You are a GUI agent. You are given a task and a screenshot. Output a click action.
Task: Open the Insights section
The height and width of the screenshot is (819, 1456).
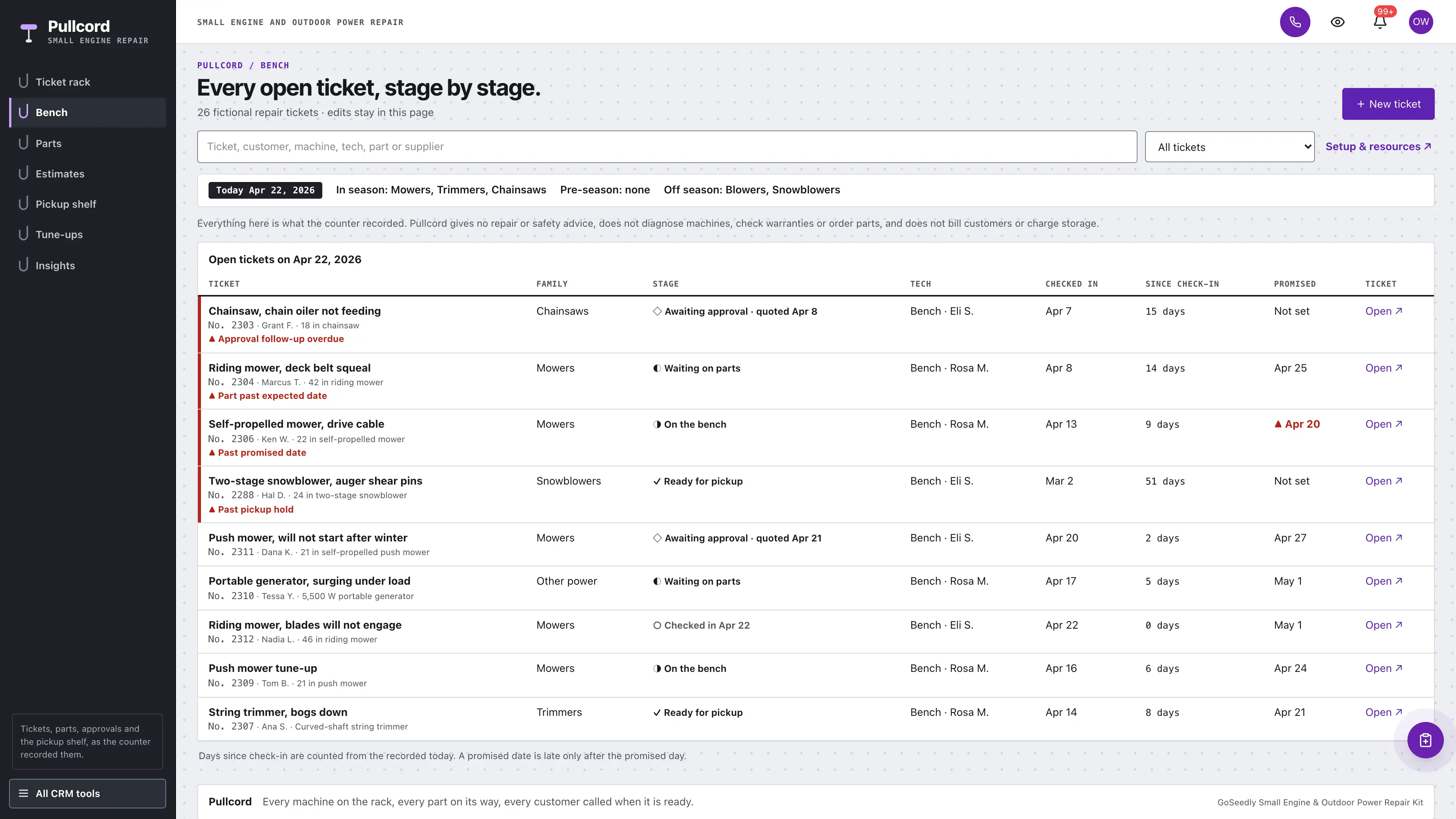[x=88, y=265]
